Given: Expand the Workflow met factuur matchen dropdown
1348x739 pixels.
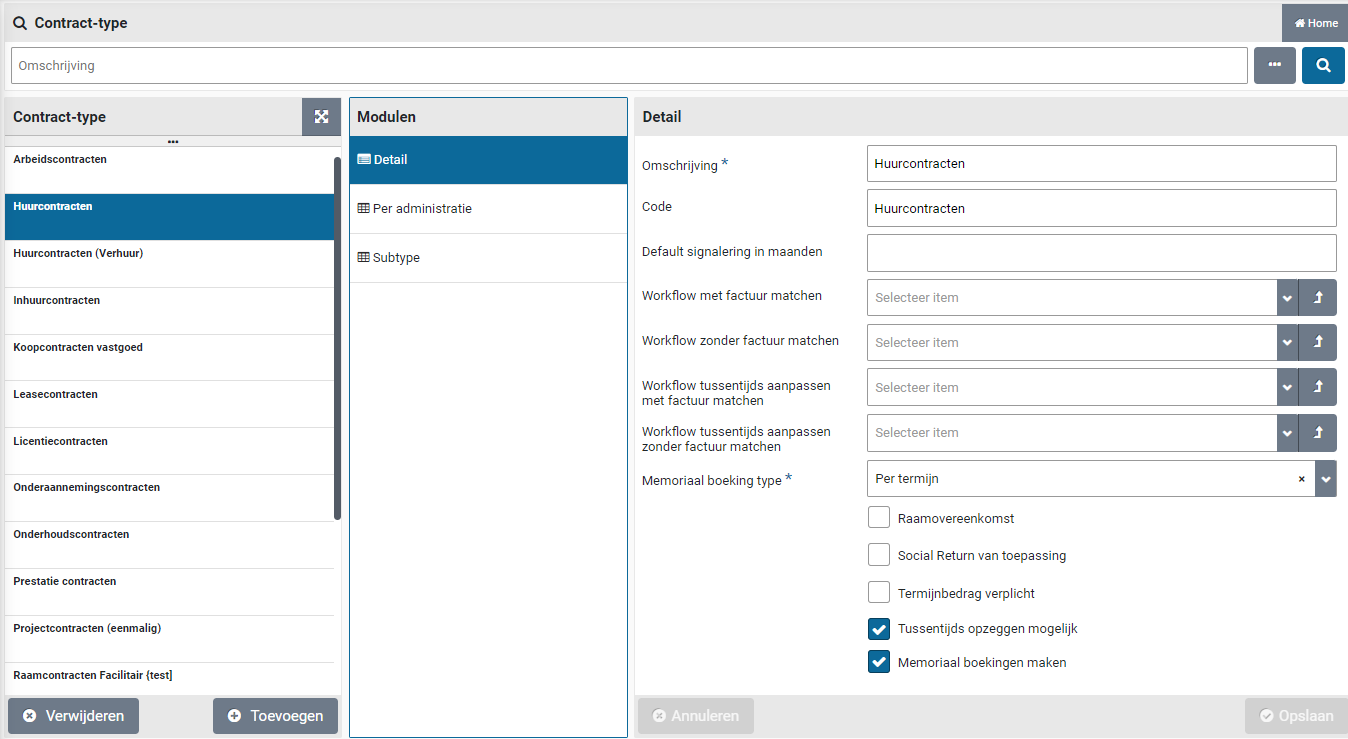Looking at the screenshot, I should [x=1286, y=297].
